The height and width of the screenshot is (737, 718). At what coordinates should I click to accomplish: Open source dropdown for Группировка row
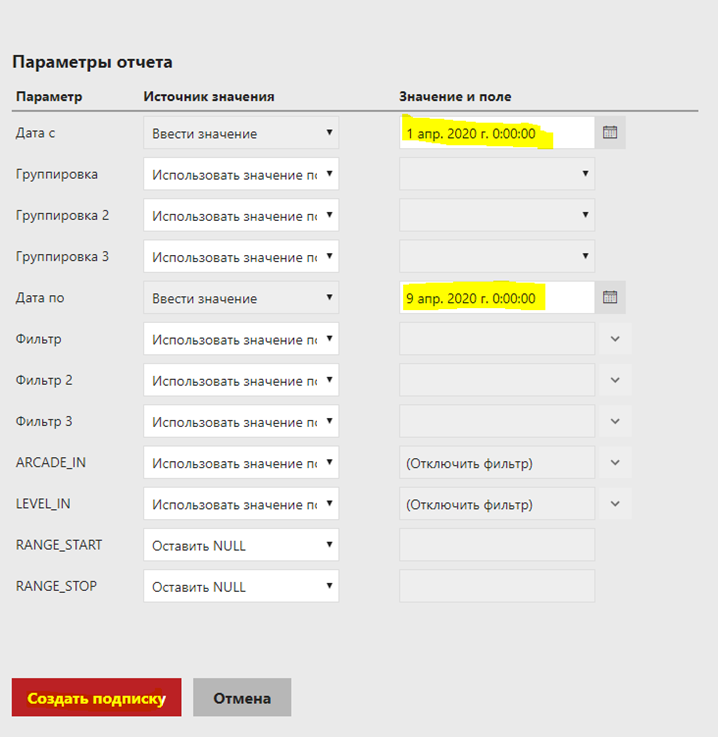[241, 174]
